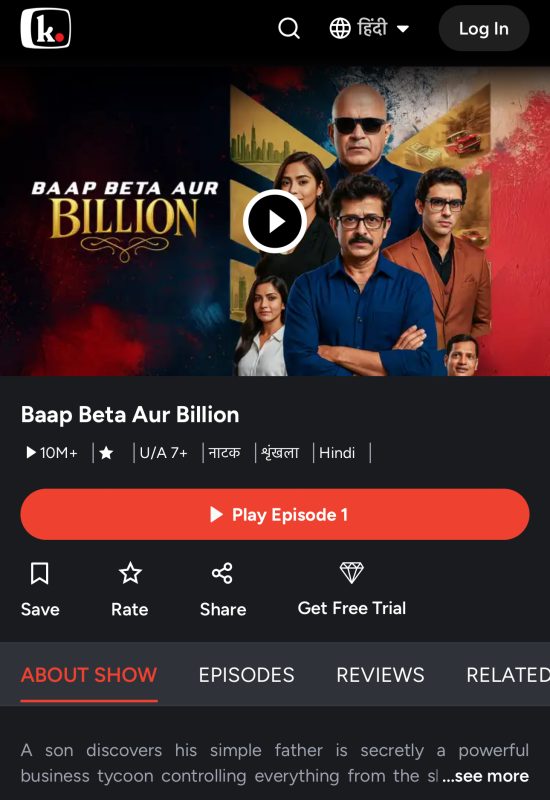Open the Kuku TV home logo
This screenshot has width=550, height=800.
[x=45, y=29]
